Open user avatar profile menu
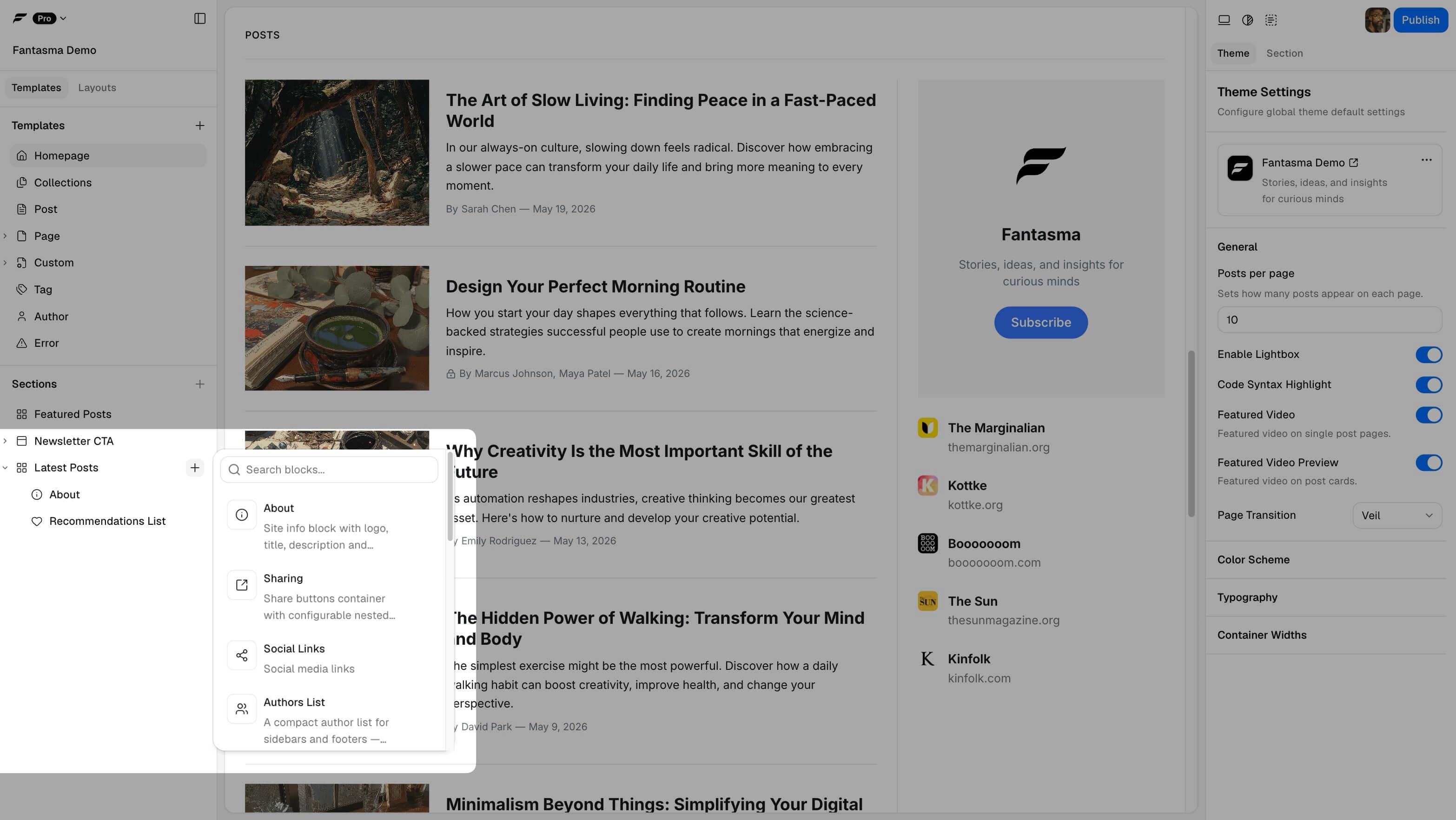The height and width of the screenshot is (820, 1456). tap(1377, 20)
